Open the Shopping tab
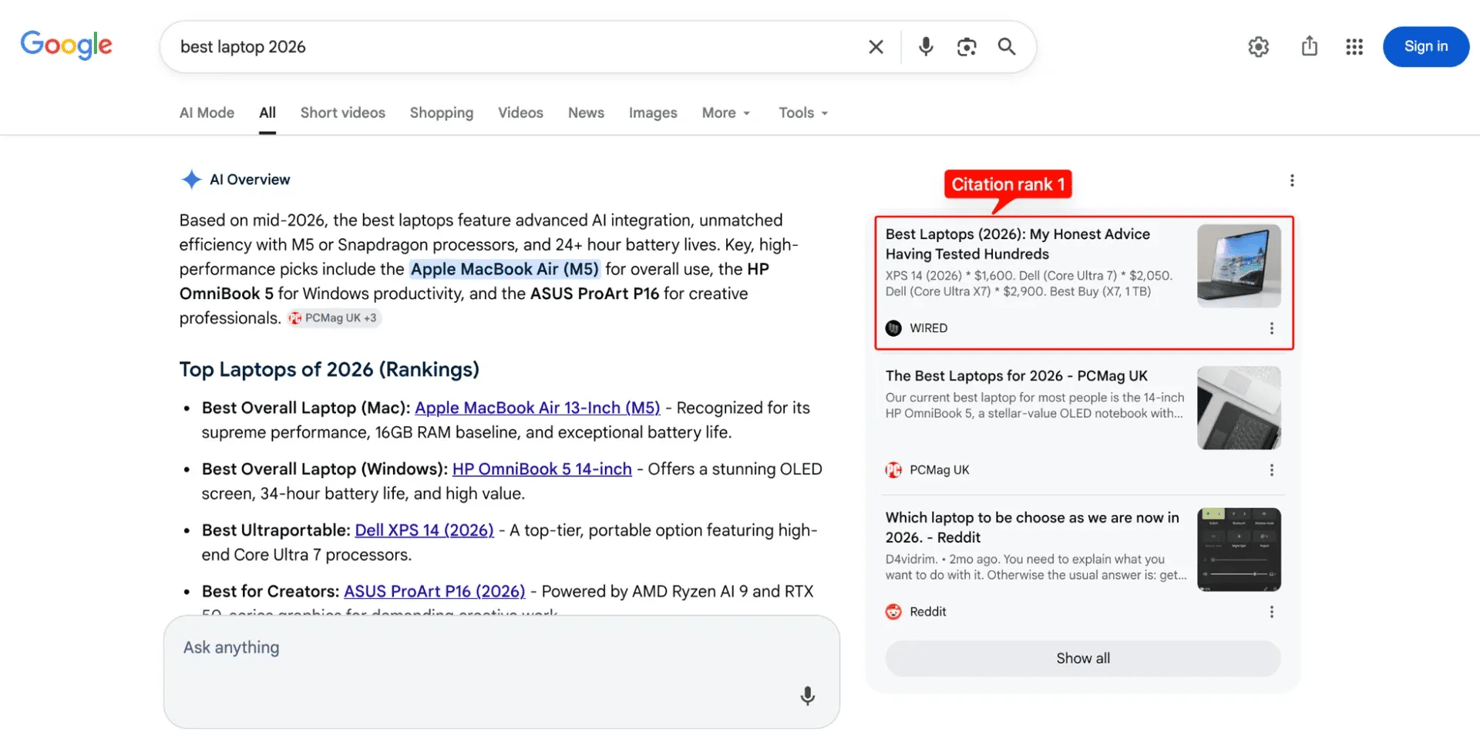Viewport: 1480px width, 746px height. pyautogui.click(x=442, y=113)
